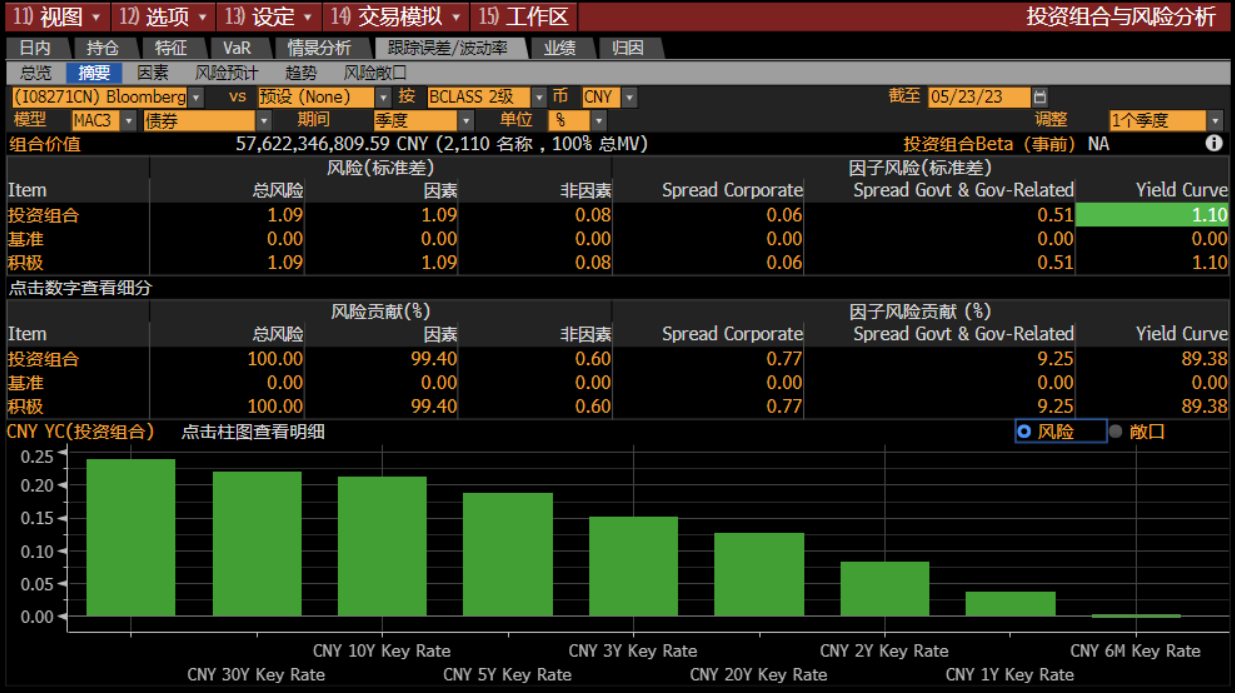This screenshot has height=693, width=1235.
Task: Switch to the 情景分析 tab
Action: pos(319,48)
